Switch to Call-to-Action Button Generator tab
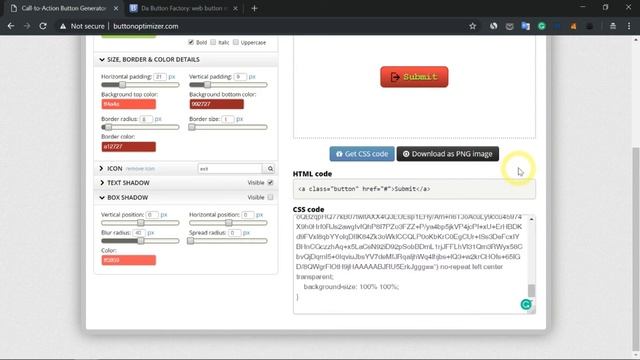640x360 pixels. click(x=65, y=8)
